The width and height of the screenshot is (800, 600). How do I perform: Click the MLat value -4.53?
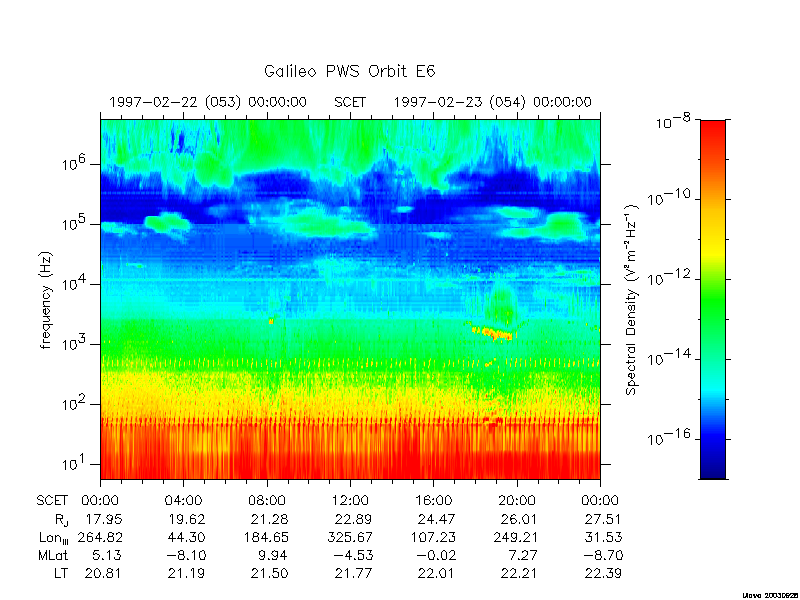(353, 555)
